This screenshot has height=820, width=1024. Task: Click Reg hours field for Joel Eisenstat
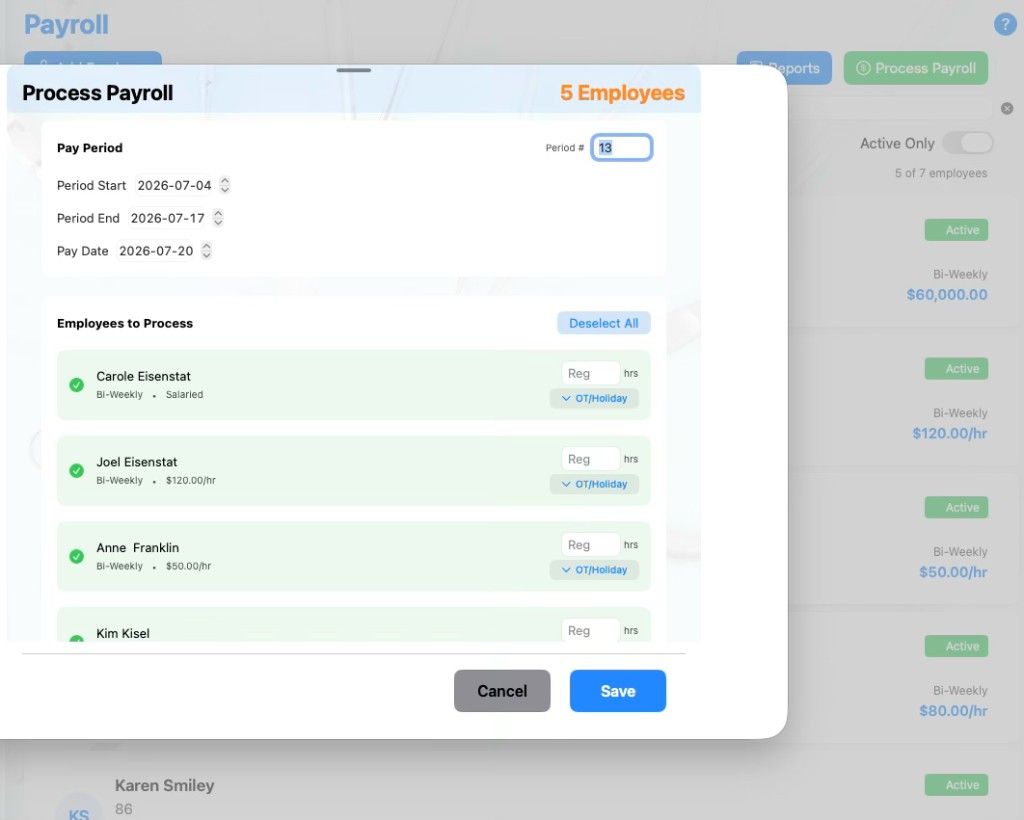tap(590, 459)
